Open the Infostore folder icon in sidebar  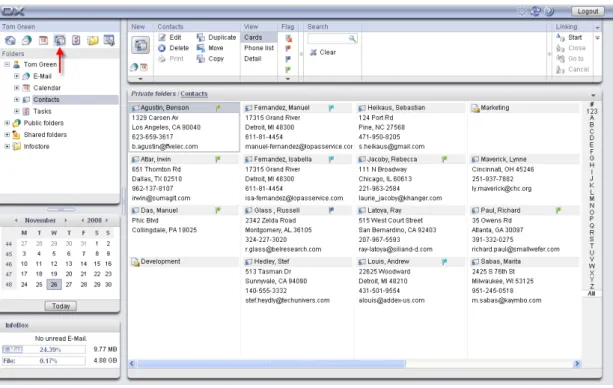click(93, 40)
